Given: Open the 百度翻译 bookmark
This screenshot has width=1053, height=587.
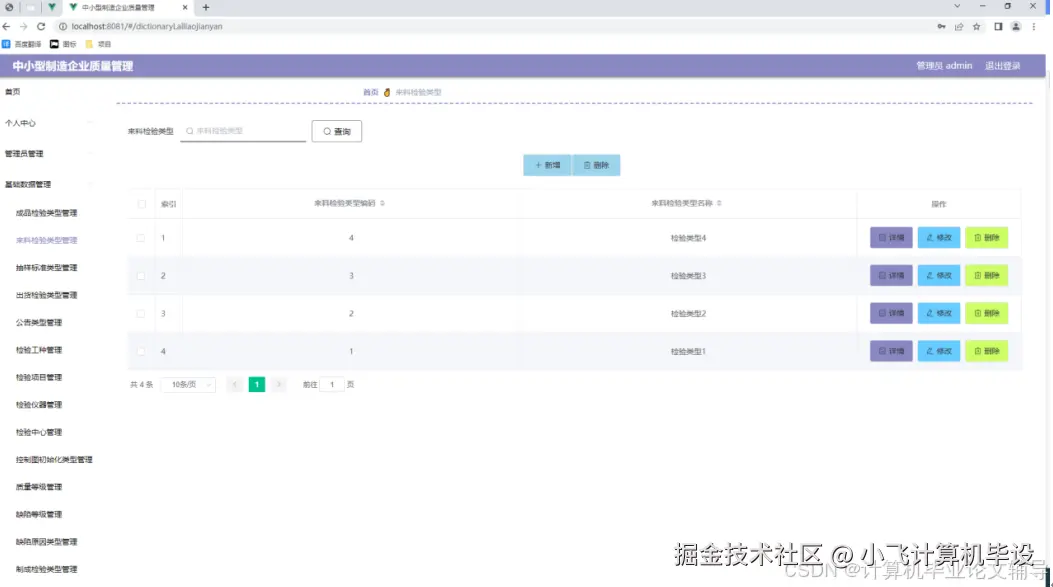Looking at the screenshot, I should click(21, 44).
